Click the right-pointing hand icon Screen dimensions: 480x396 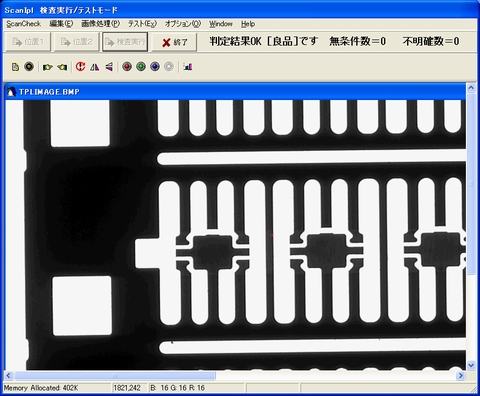(48, 67)
